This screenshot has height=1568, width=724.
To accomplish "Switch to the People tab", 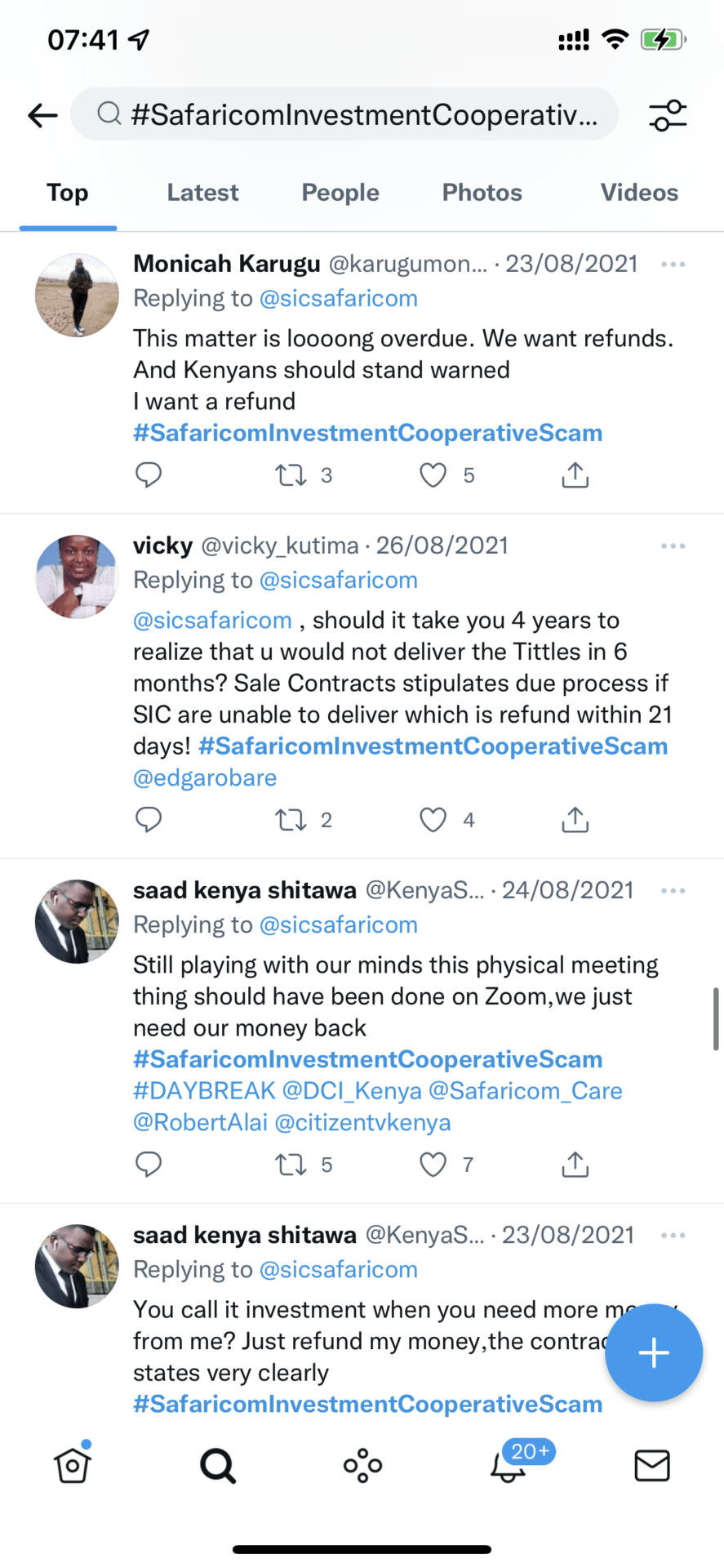I will point(340,193).
